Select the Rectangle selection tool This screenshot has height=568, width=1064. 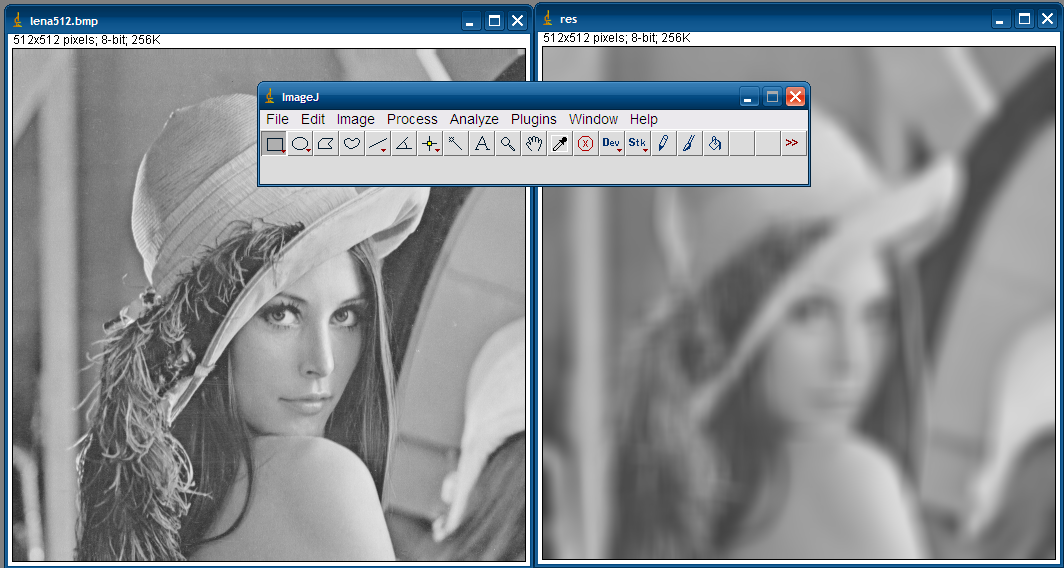coord(274,144)
